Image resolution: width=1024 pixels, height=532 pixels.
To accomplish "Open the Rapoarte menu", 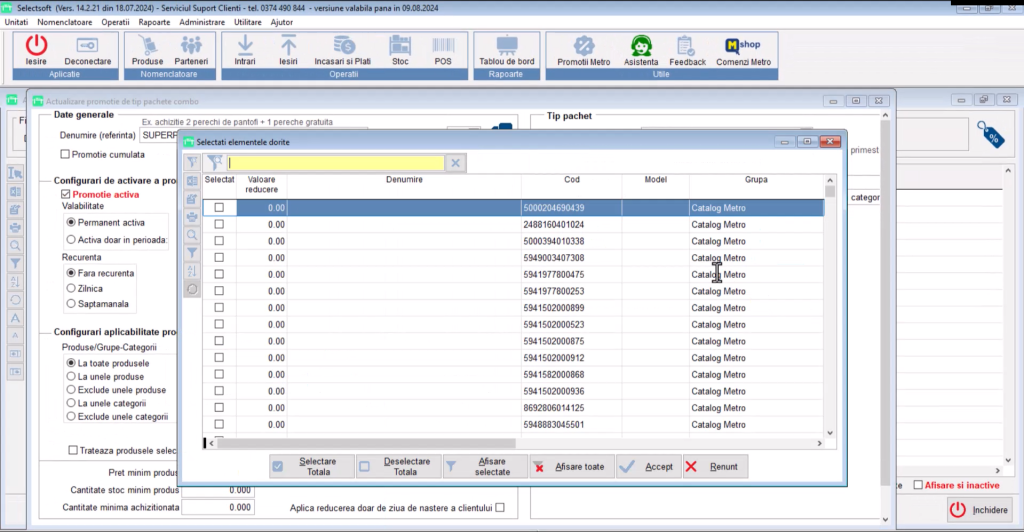I will pos(154,21).
